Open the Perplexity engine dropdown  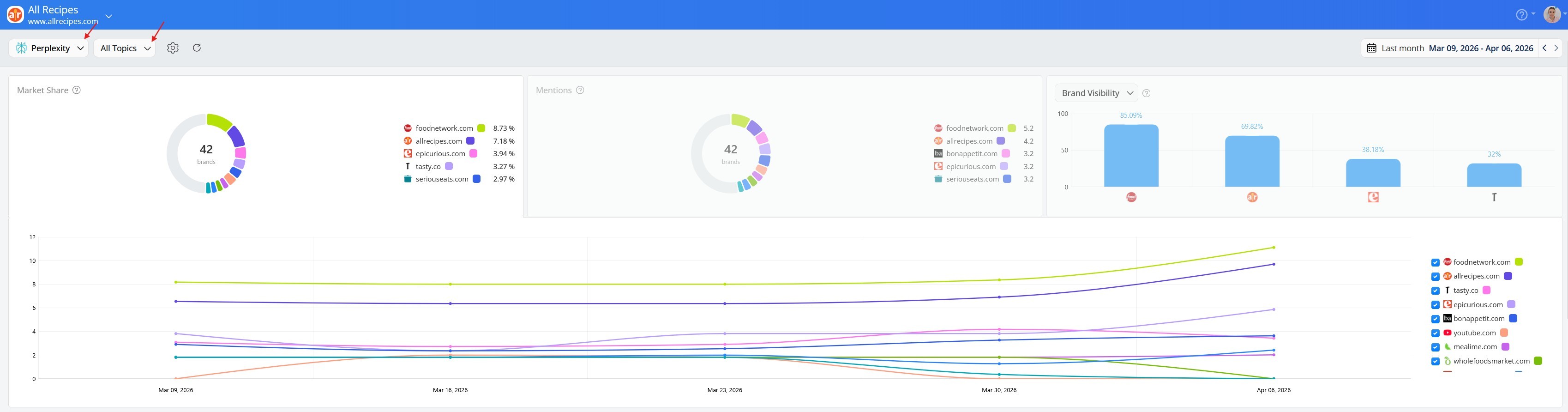(x=48, y=48)
